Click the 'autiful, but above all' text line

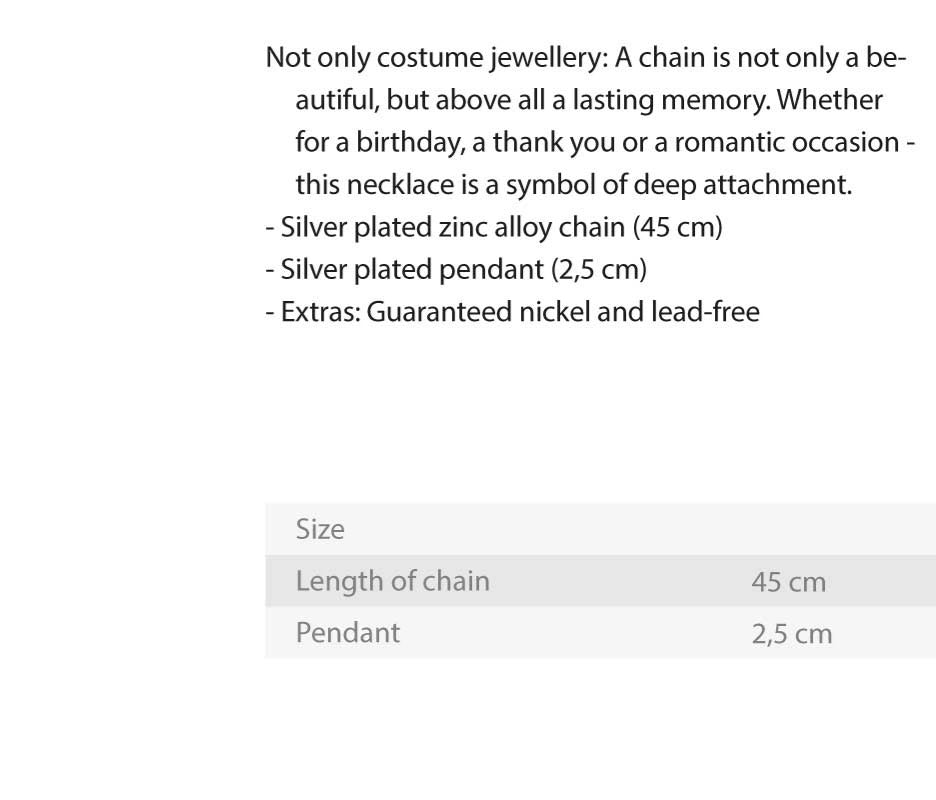[x=589, y=100]
